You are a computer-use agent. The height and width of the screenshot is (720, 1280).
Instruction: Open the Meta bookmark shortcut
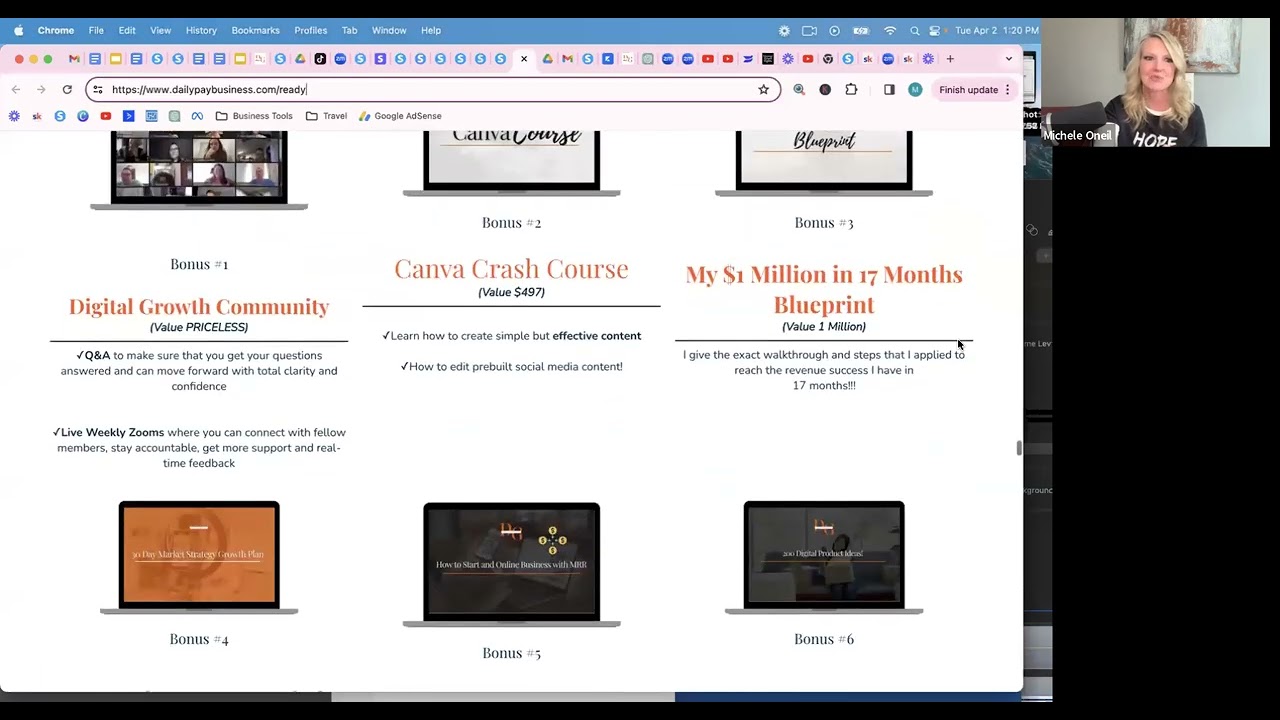pyautogui.click(x=197, y=116)
